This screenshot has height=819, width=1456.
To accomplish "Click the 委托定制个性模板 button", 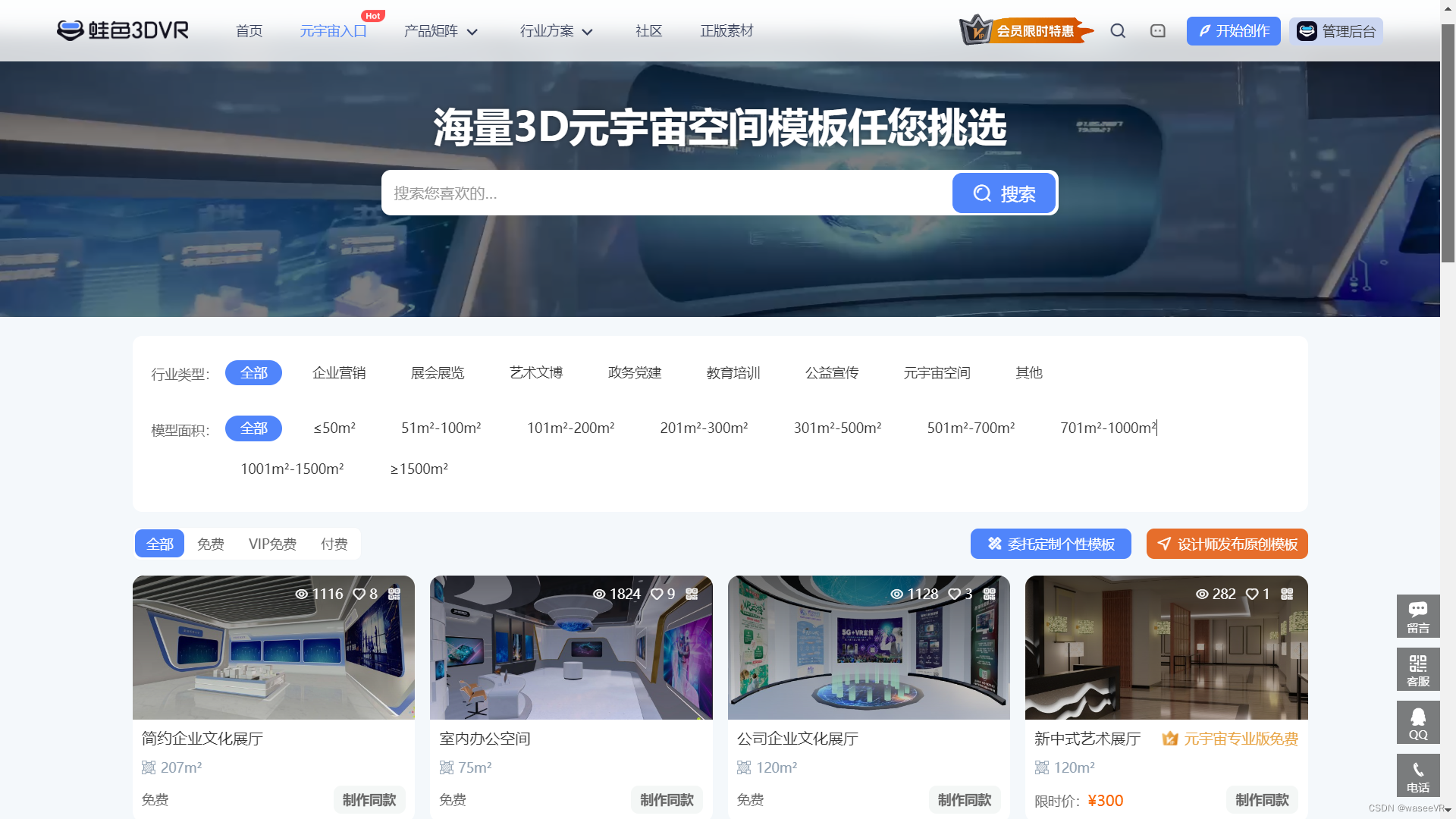I will (x=1050, y=544).
